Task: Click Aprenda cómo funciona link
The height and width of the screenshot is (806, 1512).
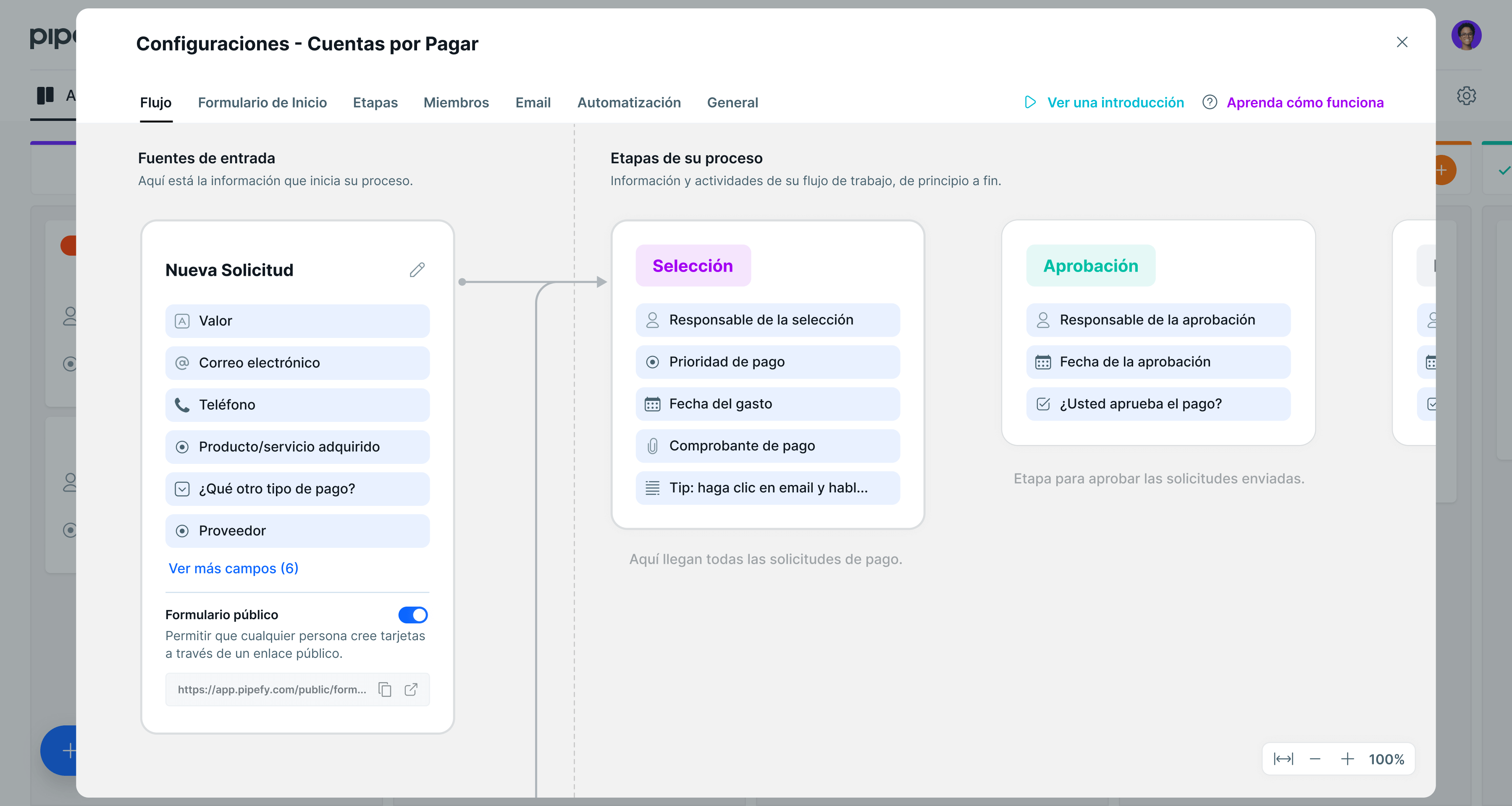Action: point(1305,103)
